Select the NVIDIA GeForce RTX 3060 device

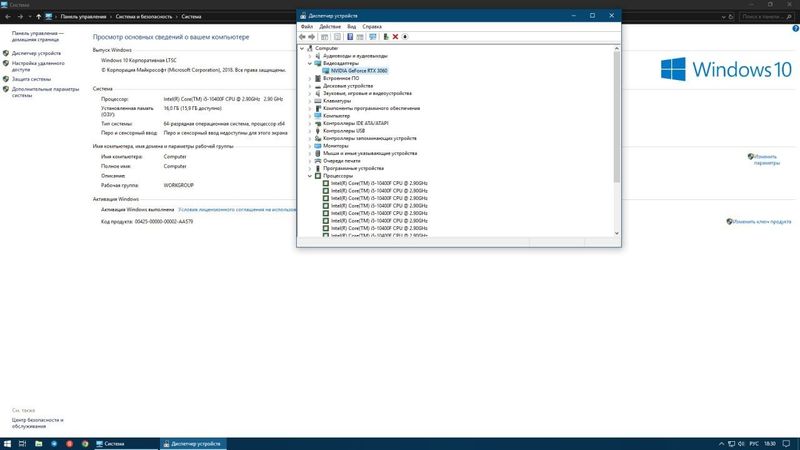click(x=359, y=71)
